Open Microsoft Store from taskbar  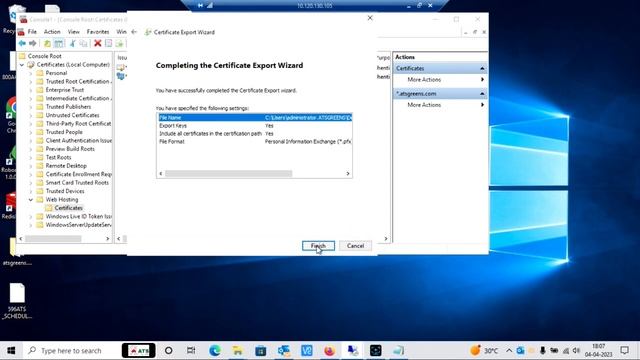click(260, 351)
